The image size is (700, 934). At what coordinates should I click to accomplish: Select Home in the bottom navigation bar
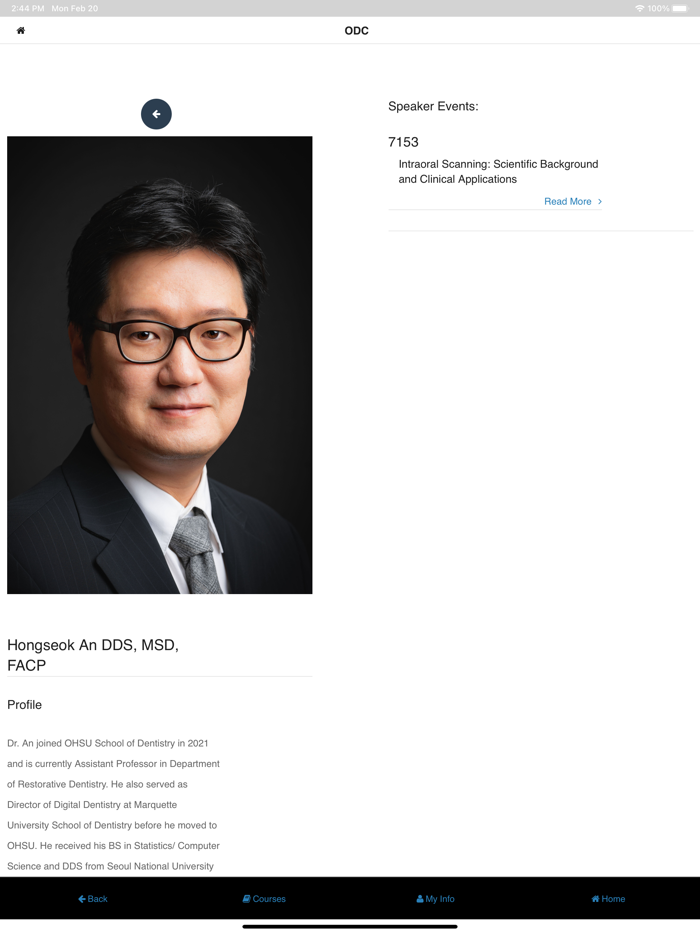pos(608,898)
